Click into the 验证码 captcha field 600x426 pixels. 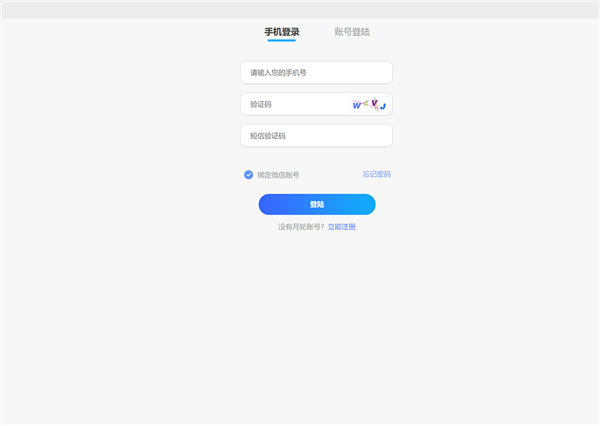point(293,104)
